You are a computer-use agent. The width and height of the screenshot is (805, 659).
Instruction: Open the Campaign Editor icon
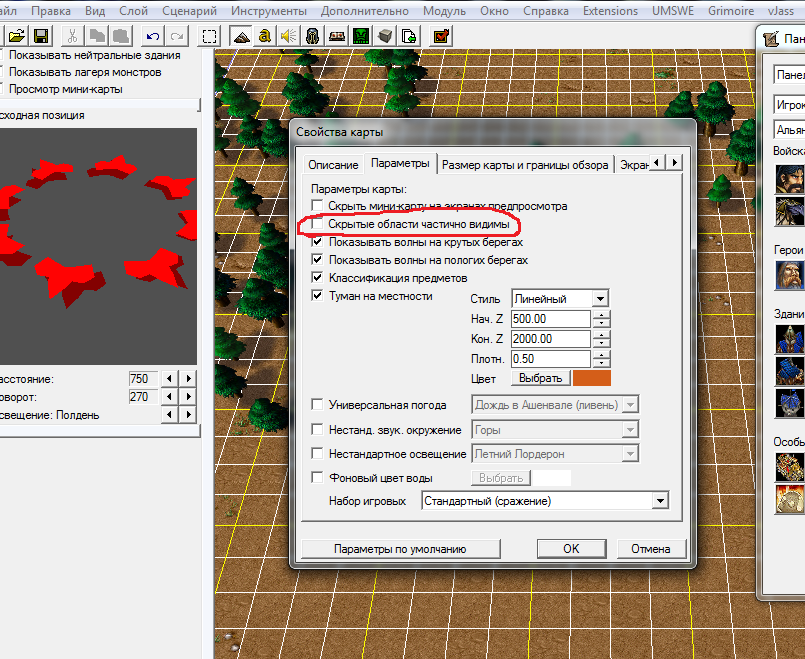click(x=337, y=36)
